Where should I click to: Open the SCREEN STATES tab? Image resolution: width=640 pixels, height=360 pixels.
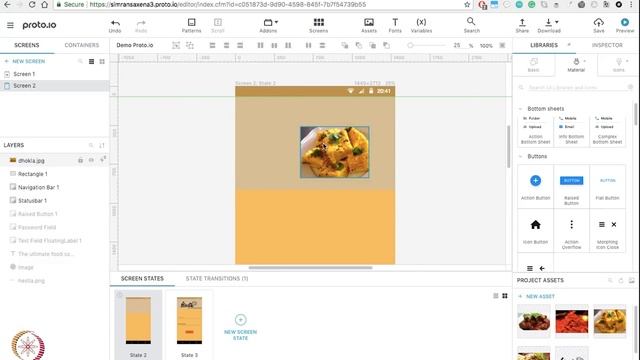[142, 278]
